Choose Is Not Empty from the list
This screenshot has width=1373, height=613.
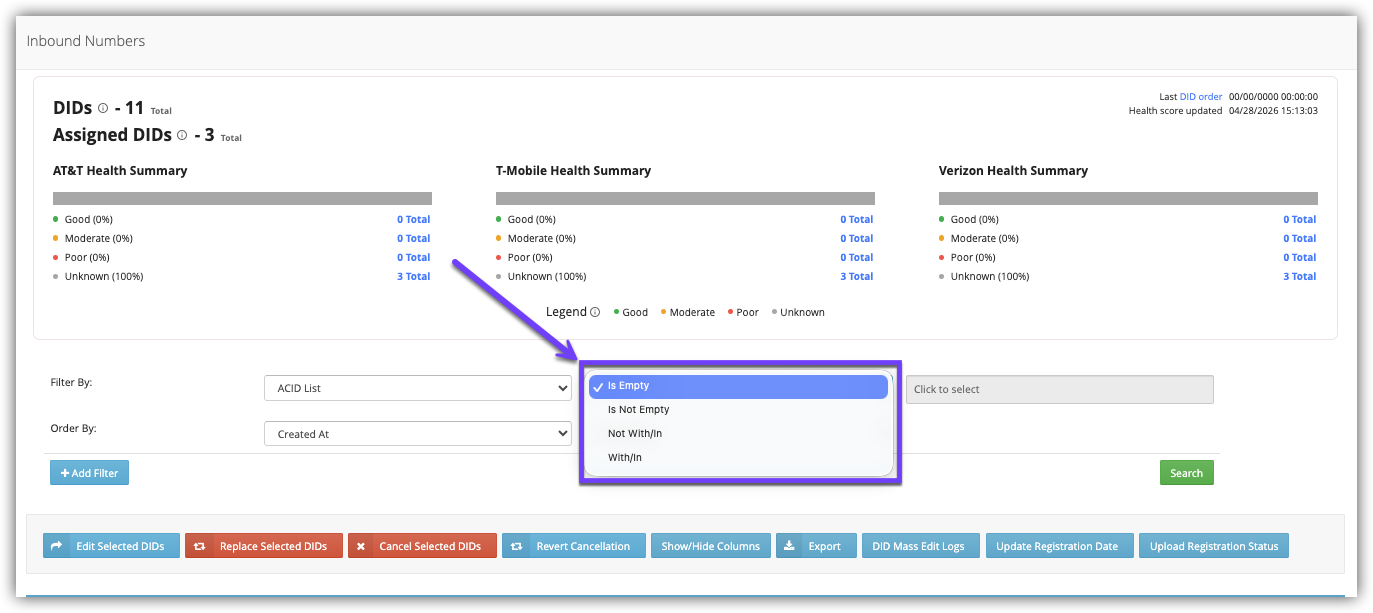(x=638, y=410)
